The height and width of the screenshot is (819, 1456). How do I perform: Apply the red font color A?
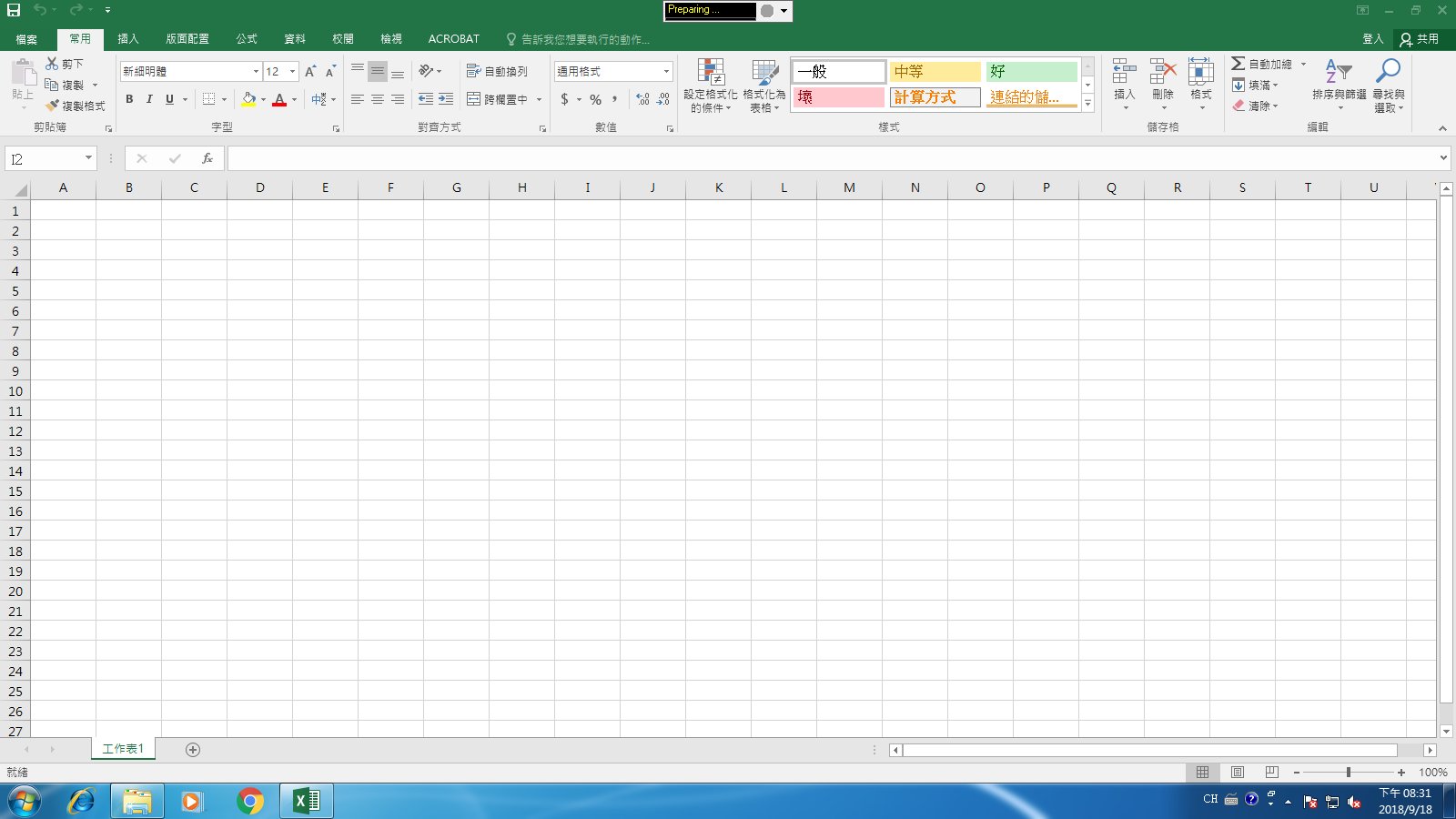pos(279,99)
